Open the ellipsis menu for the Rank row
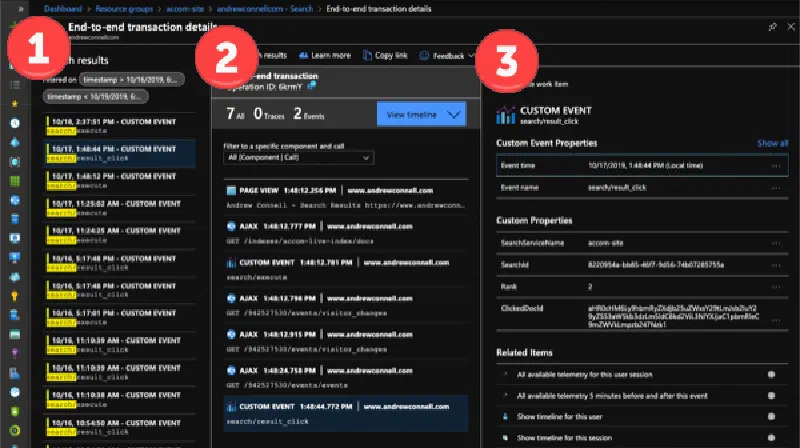This screenshot has height=448, width=800. click(x=776, y=287)
